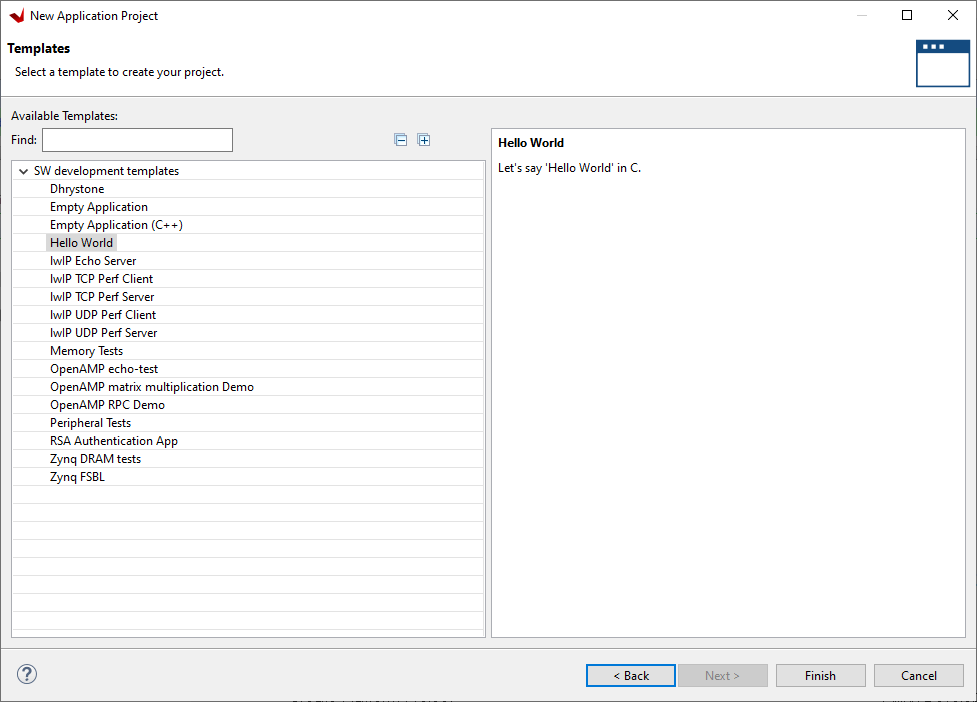The image size is (977, 702).
Task: Select the Dhrystone template
Action: click(77, 189)
